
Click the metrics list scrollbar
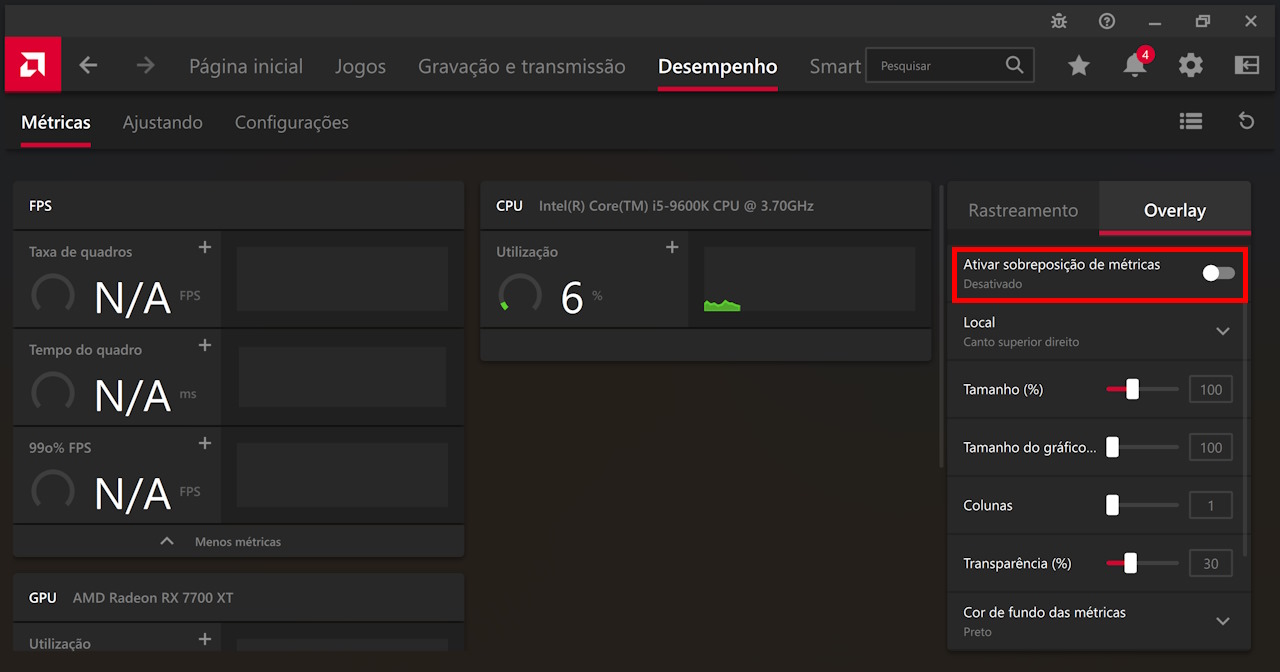940,325
